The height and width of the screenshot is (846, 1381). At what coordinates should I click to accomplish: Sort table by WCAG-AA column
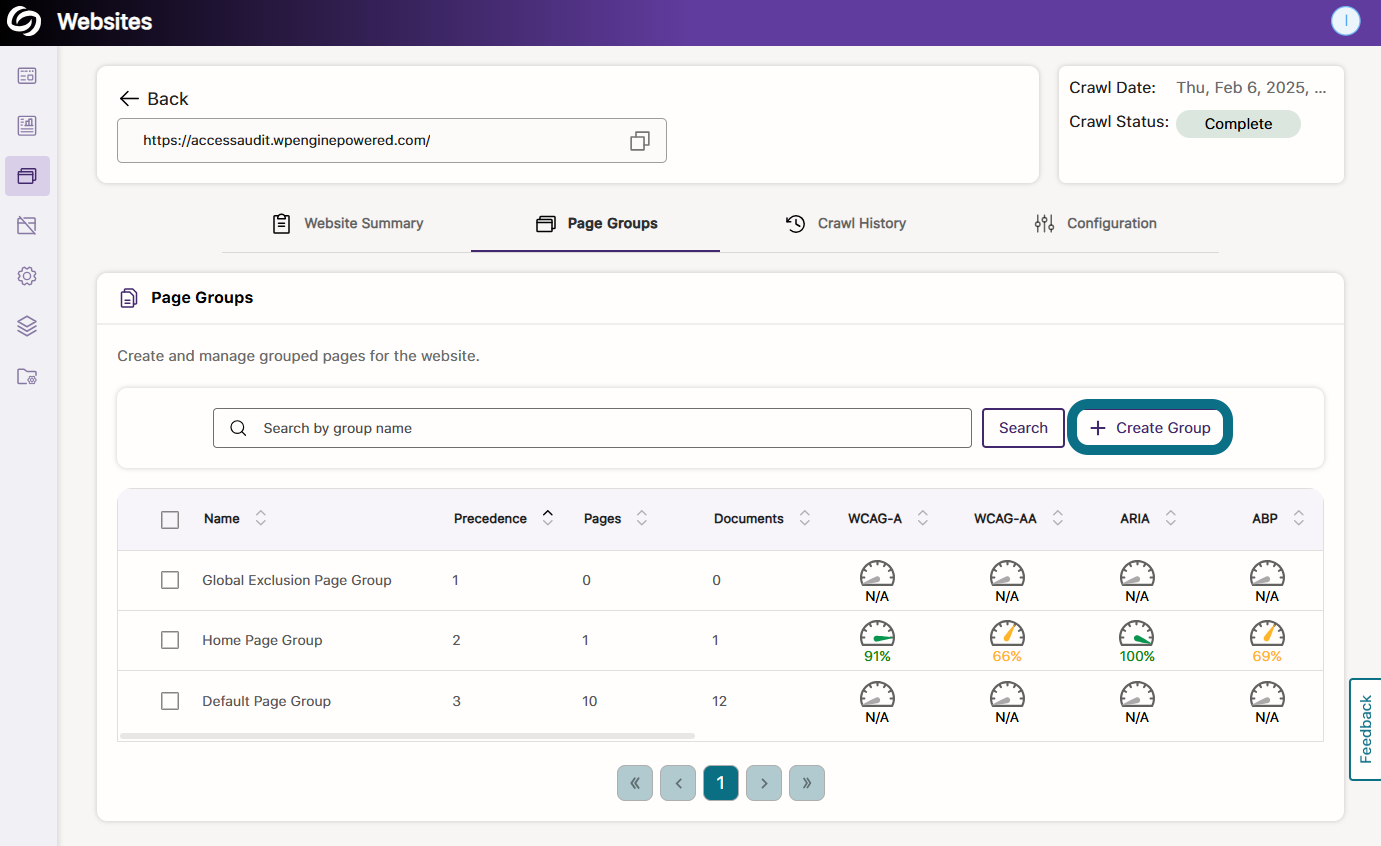point(1057,518)
